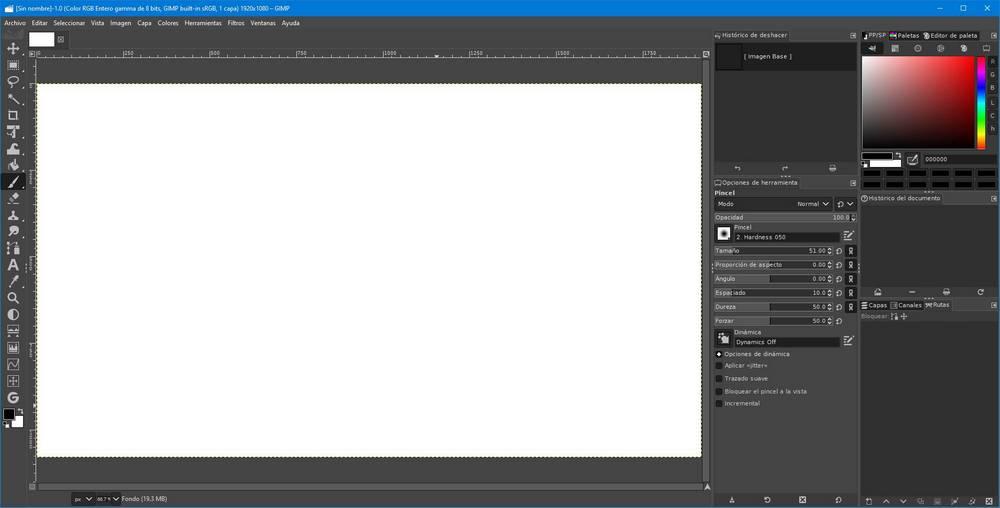The height and width of the screenshot is (508, 1000).
Task: Clear the undo history with its bottom-right icon
Action: 832,168
